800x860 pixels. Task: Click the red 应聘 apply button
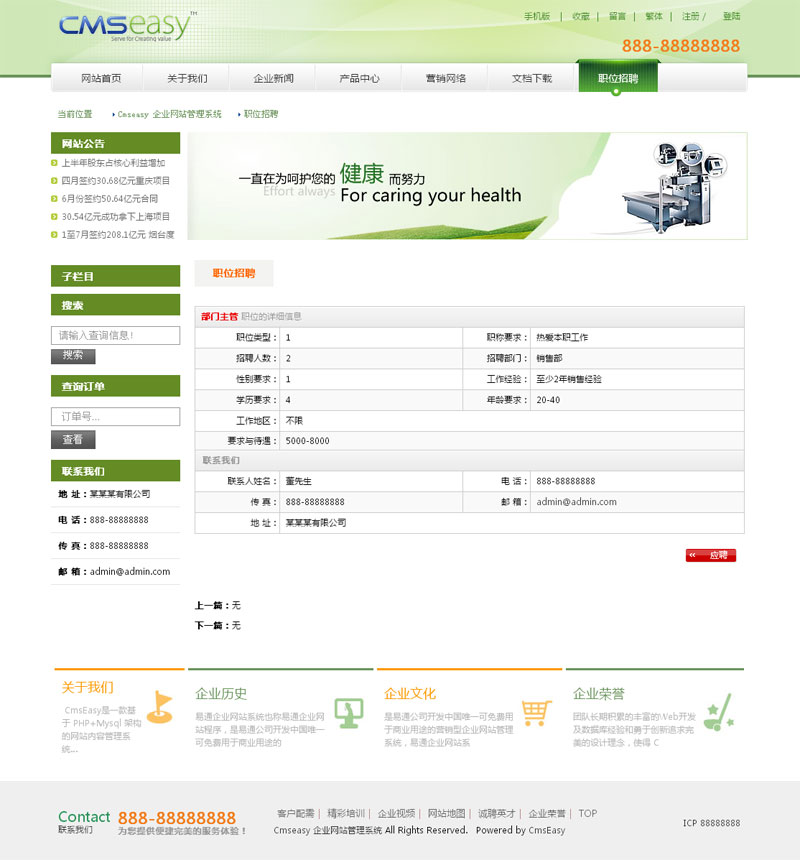click(x=711, y=555)
